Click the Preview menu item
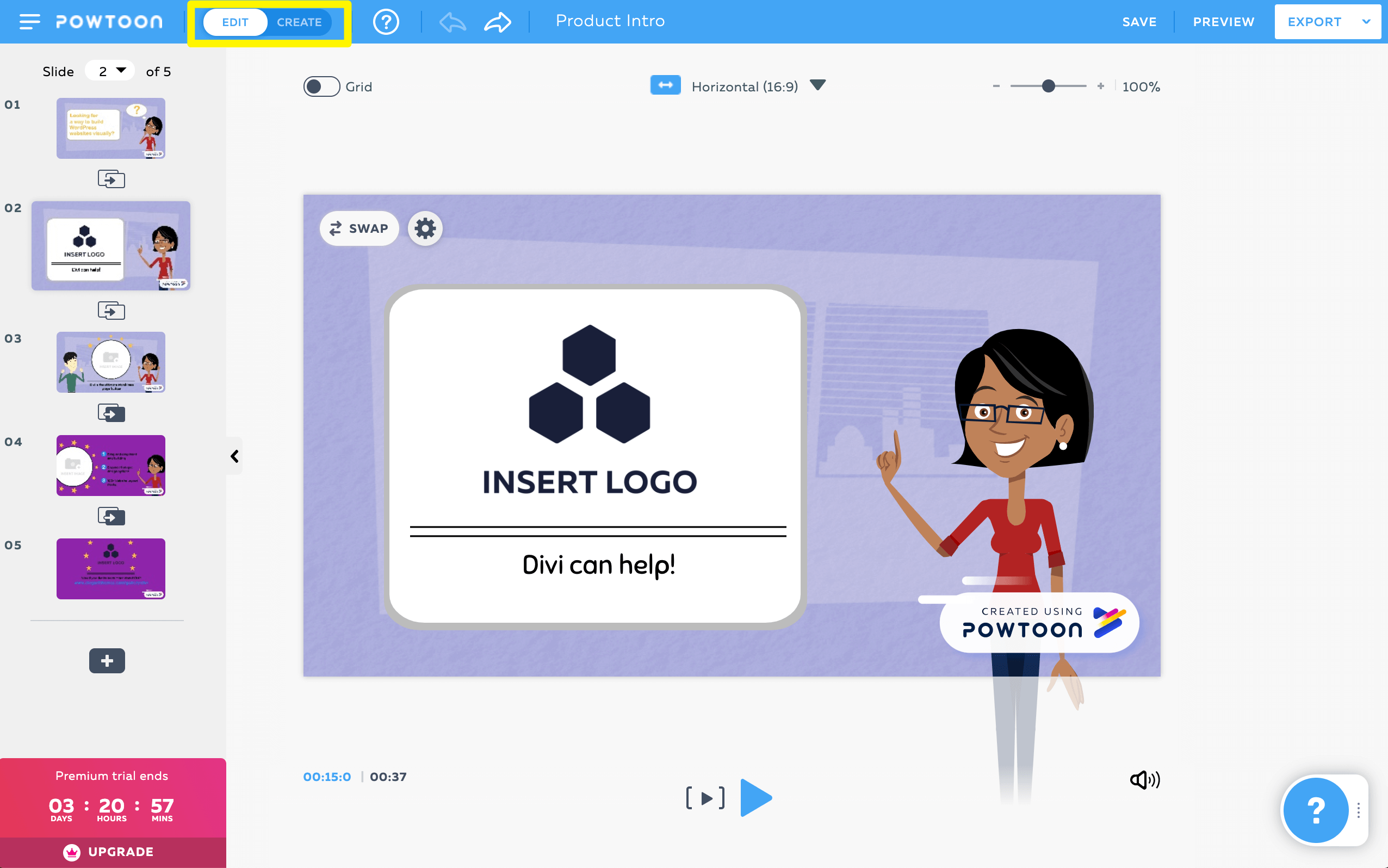The height and width of the screenshot is (868, 1388). click(1223, 22)
